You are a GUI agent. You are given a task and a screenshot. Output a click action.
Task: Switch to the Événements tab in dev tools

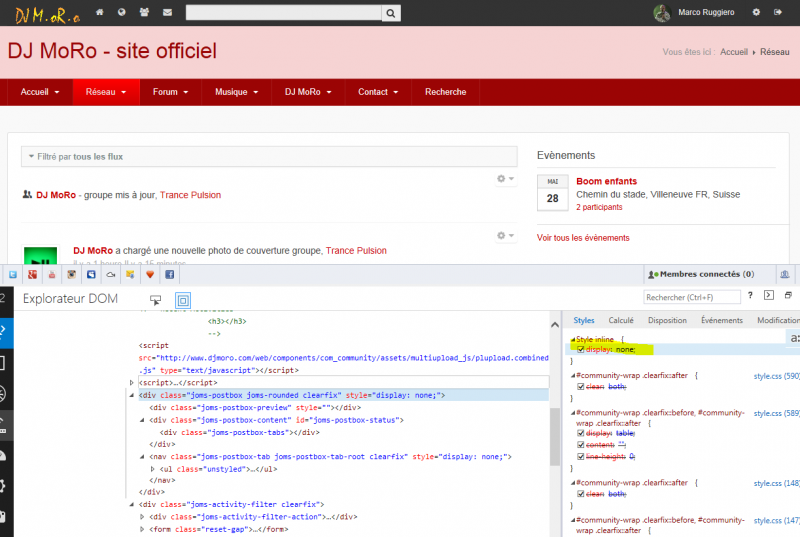tap(722, 320)
